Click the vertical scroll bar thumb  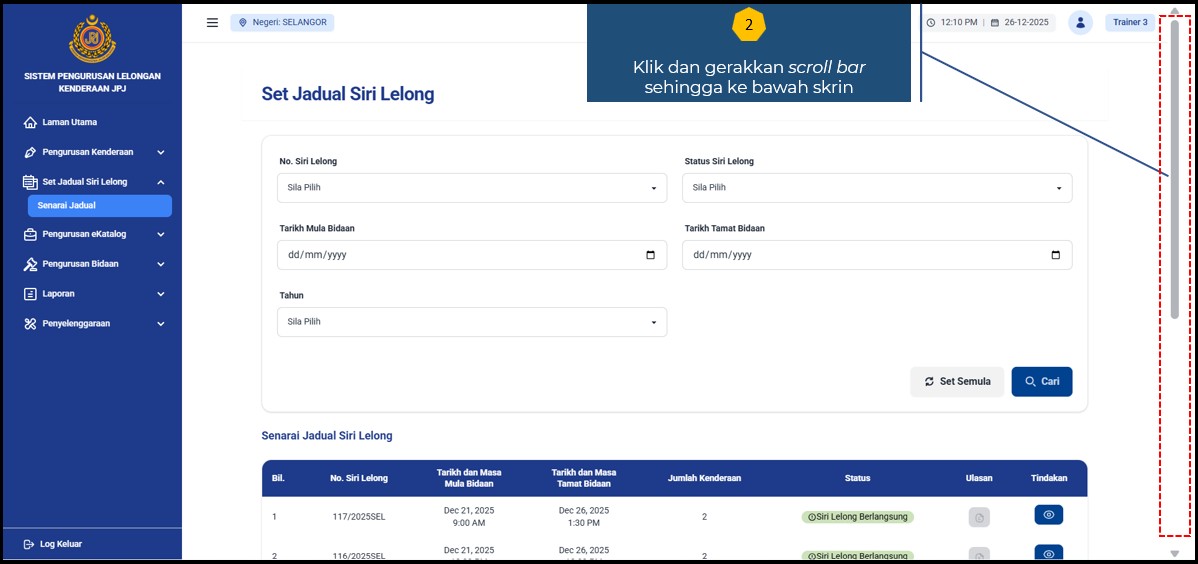tap(1175, 170)
